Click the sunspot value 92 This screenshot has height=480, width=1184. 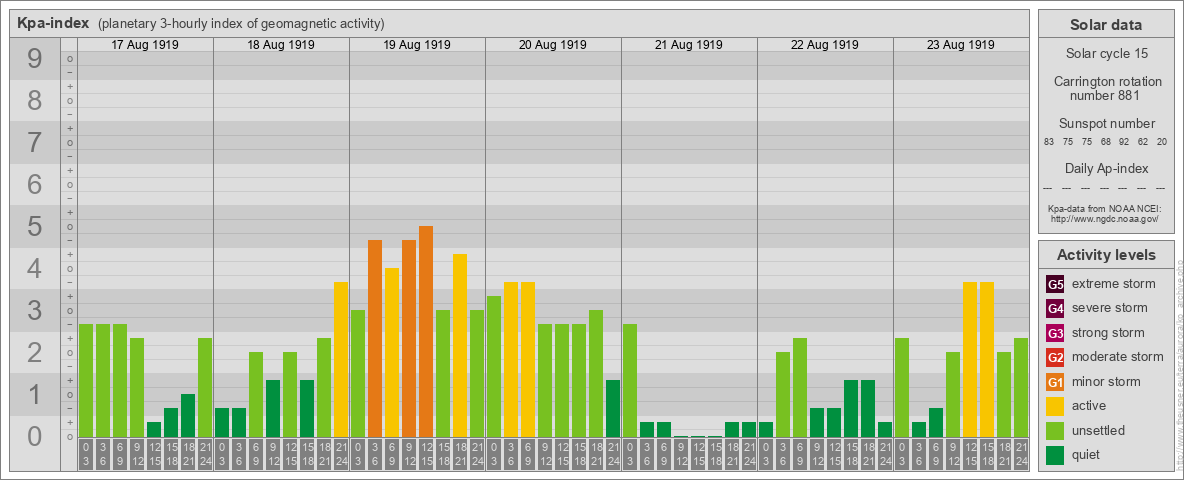click(1124, 141)
